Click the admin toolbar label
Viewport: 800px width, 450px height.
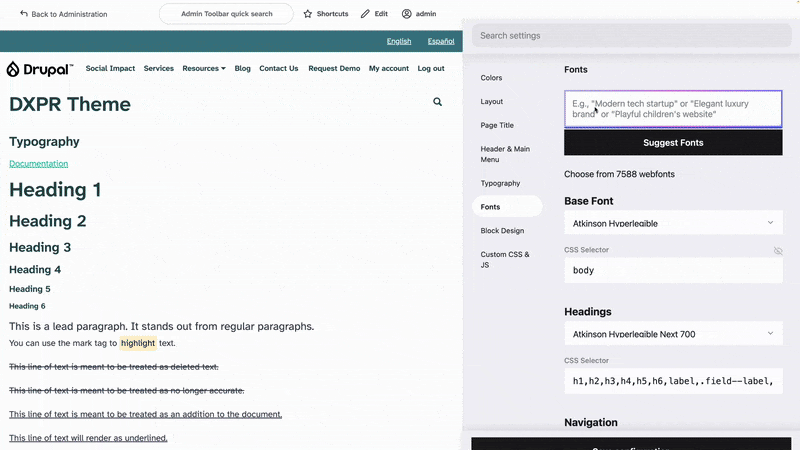[x=426, y=14]
